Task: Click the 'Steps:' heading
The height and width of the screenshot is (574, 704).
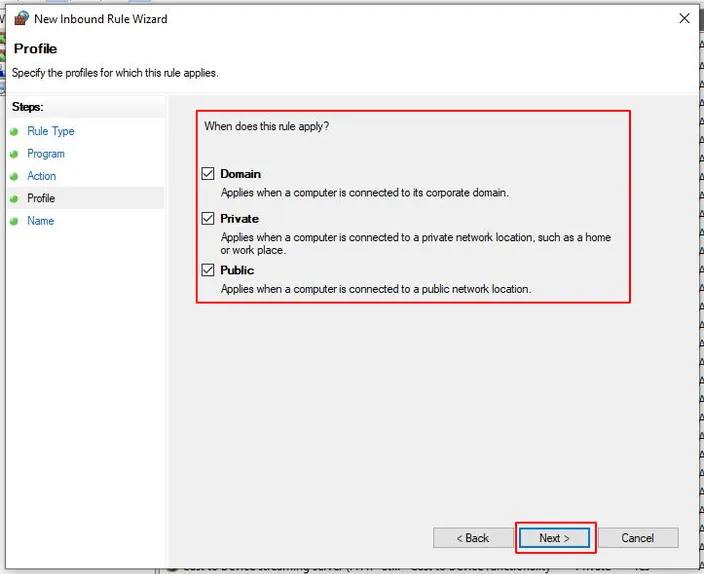Action: point(27,107)
